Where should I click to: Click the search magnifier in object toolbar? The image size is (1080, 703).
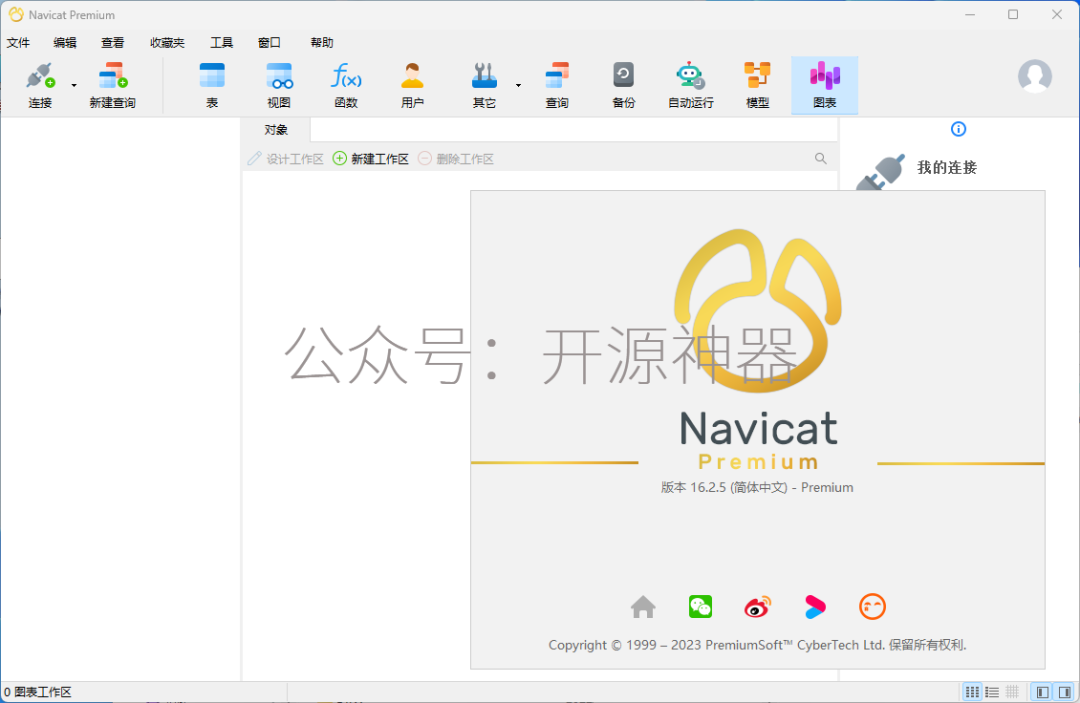point(820,158)
